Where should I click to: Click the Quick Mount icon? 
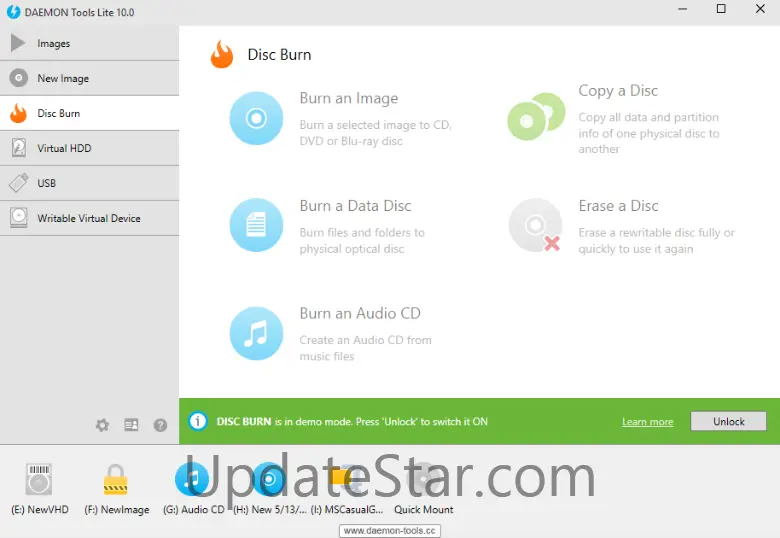[x=423, y=479]
